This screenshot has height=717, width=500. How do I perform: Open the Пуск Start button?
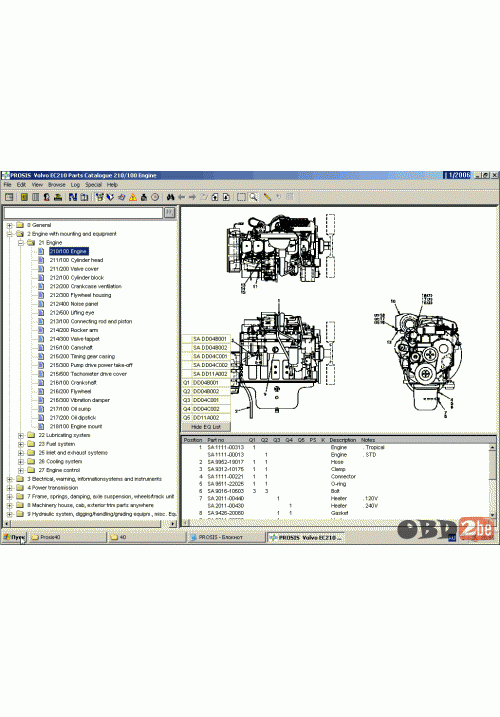tap(14, 538)
